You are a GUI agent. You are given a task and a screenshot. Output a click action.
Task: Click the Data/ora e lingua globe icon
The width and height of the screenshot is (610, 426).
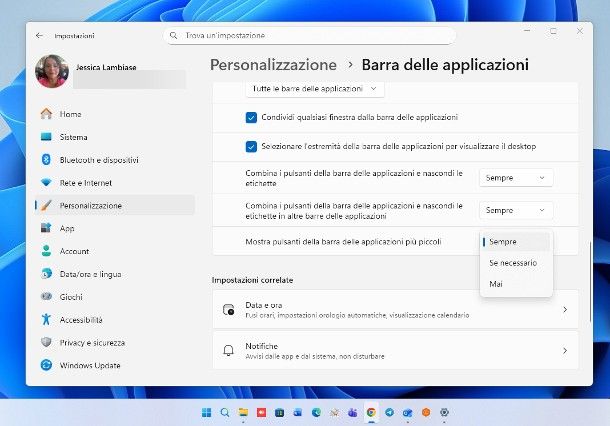click(x=46, y=274)
